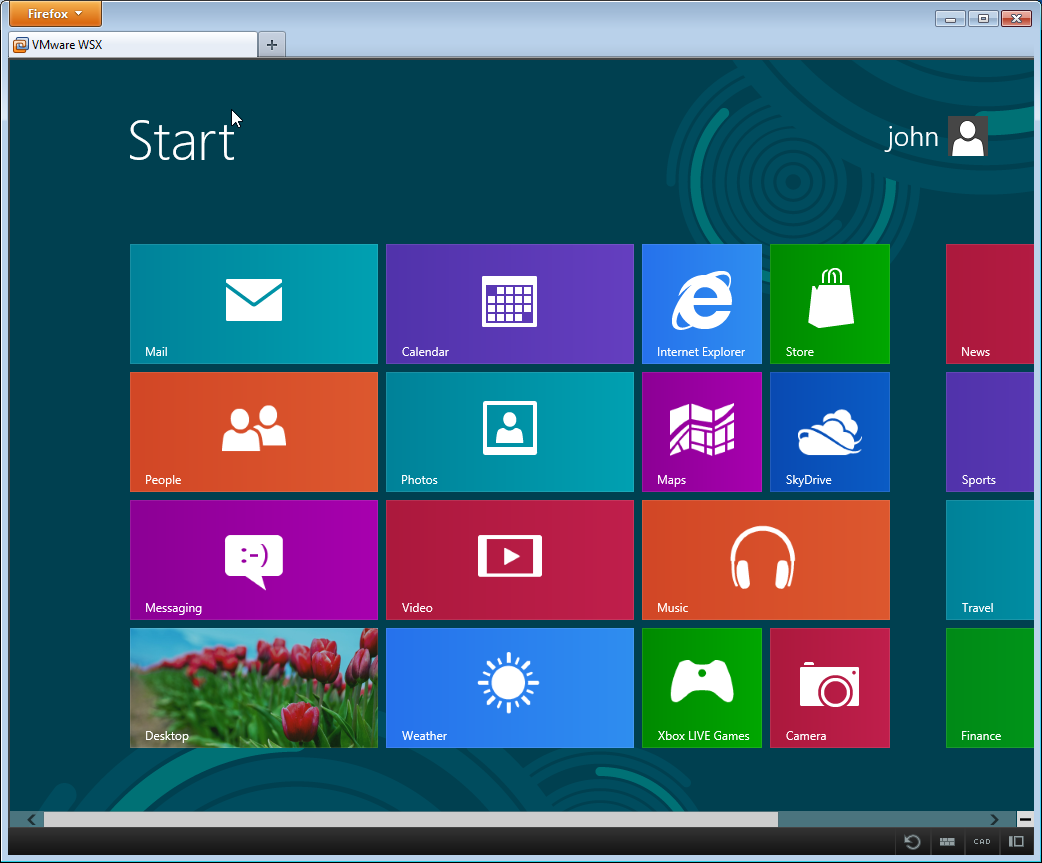Image resolution: width=1042 pixels, height=863 pixels.
Task: Click the scroll right arrow
Action: 994,820
